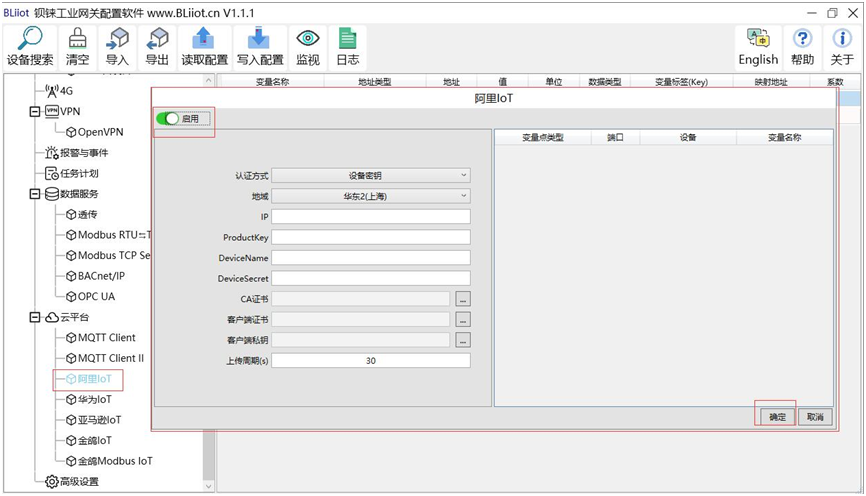The image size is (866, 496).
Task: Open the about (关于) info icon
Action: (842, 47)
